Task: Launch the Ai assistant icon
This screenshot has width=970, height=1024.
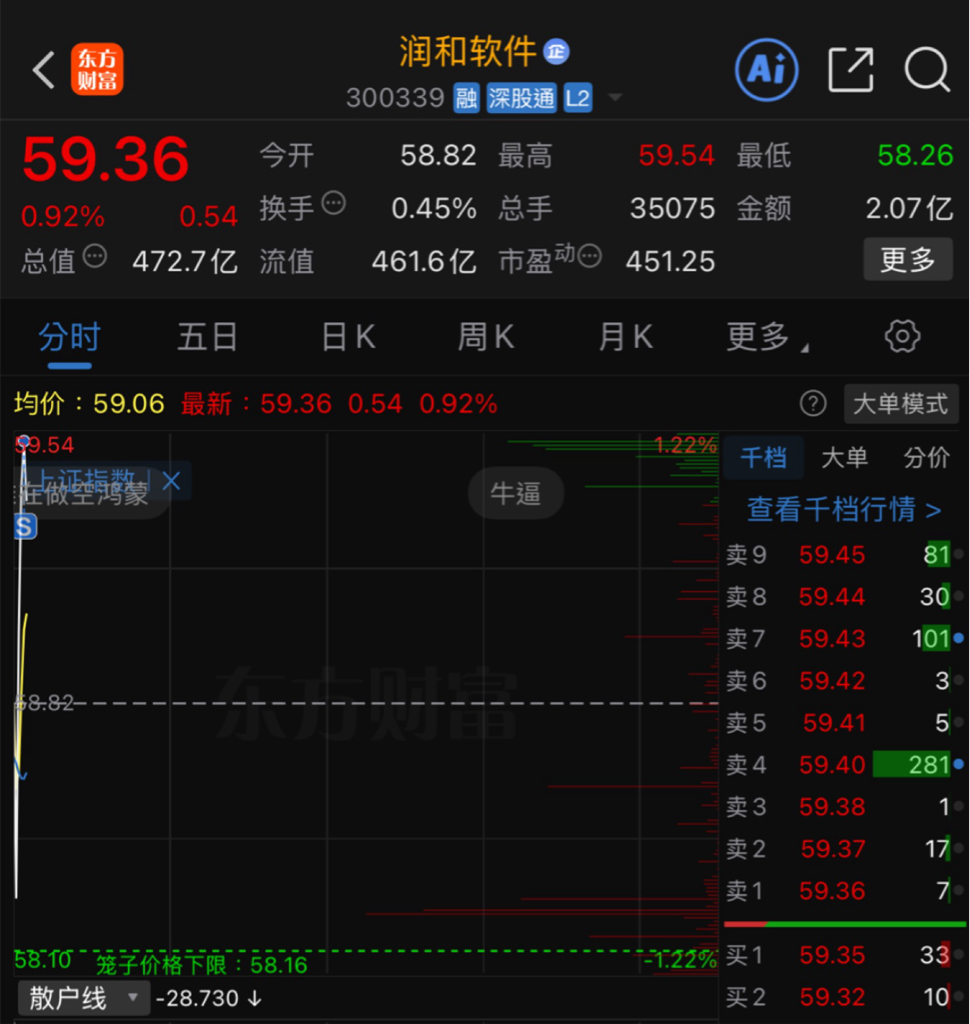Action: coord(766,69)
